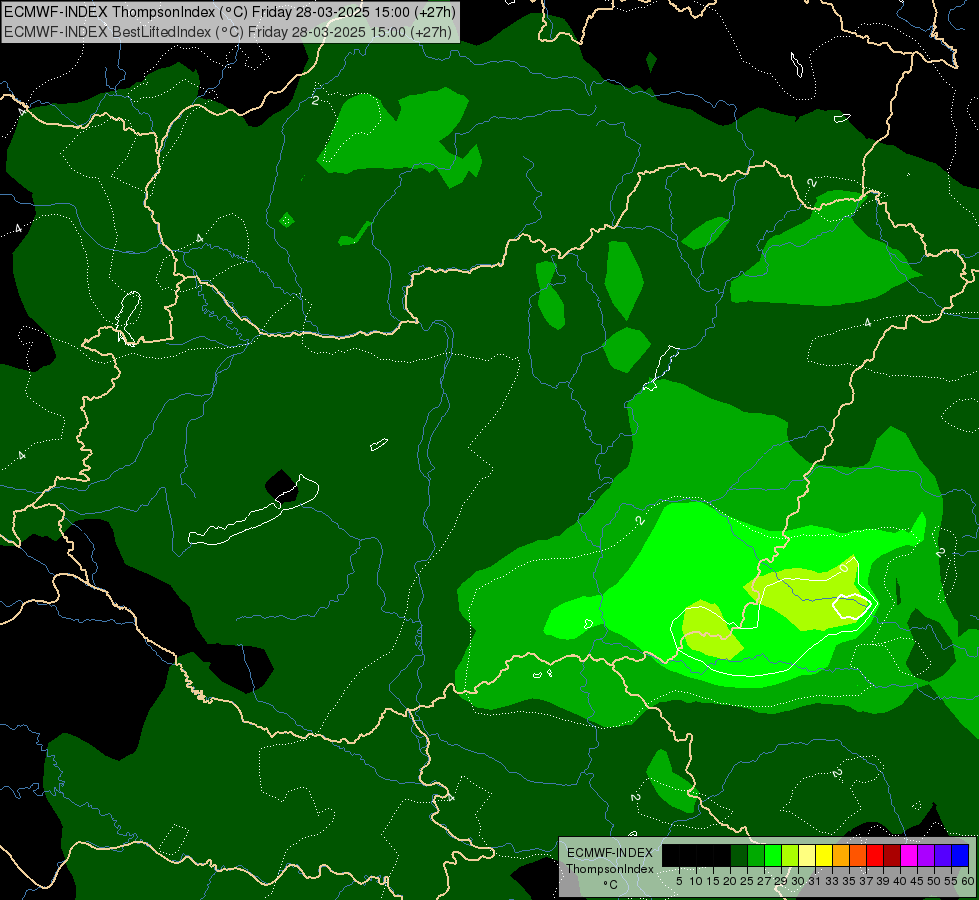Click the dark orange 35–37 legend swatch
Image resolution: width=979 pixels, height=900 pixels.
pos(858,855)
